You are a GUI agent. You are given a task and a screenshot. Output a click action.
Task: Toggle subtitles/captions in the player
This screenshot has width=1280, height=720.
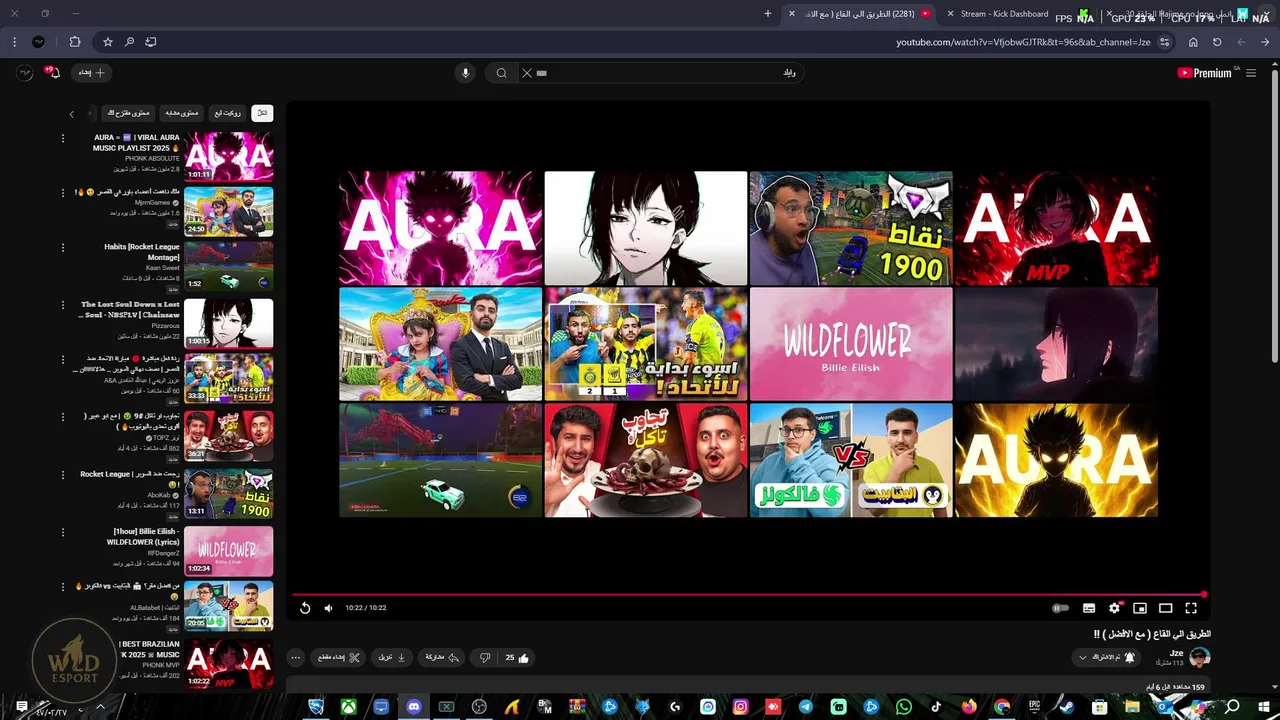coord(1089,608)
